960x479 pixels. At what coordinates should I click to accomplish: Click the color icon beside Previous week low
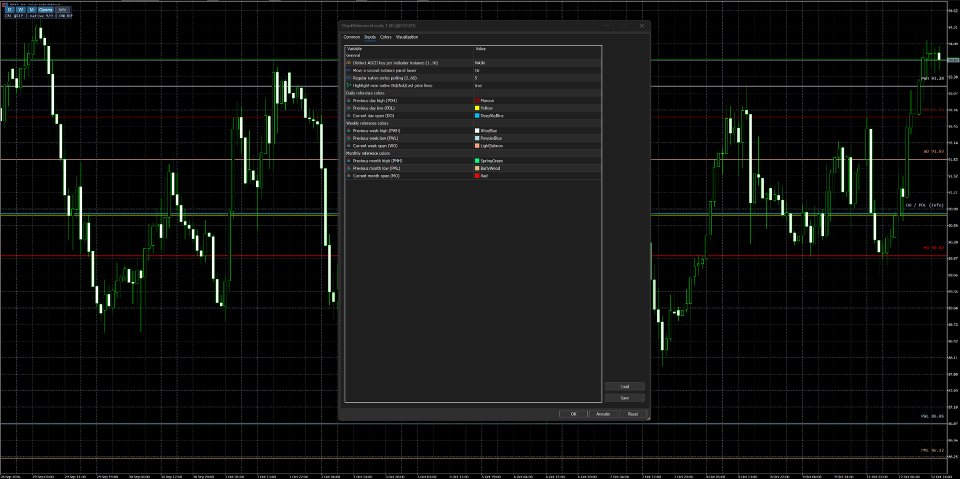pyautogui.click(x=349, y=138)
